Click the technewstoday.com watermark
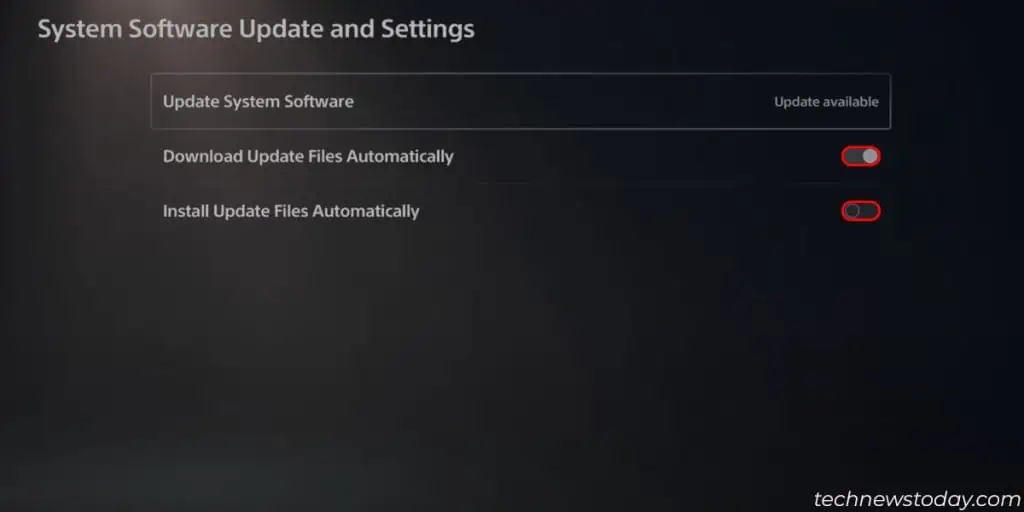The width and height of the screenshot is (1024, 512). pyautogui.click(x=918, y=500)
